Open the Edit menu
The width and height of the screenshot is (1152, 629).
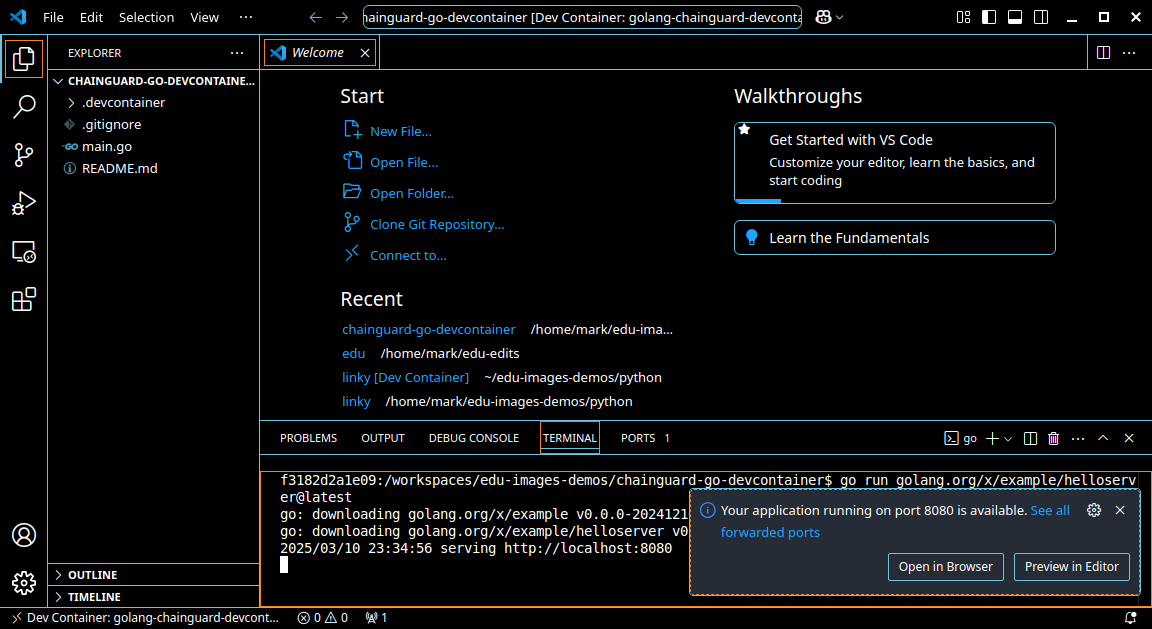click(x=91, y=17)
